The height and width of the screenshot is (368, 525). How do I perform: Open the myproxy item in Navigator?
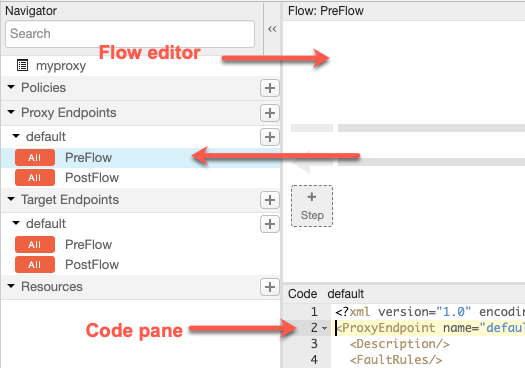[61, 66]
